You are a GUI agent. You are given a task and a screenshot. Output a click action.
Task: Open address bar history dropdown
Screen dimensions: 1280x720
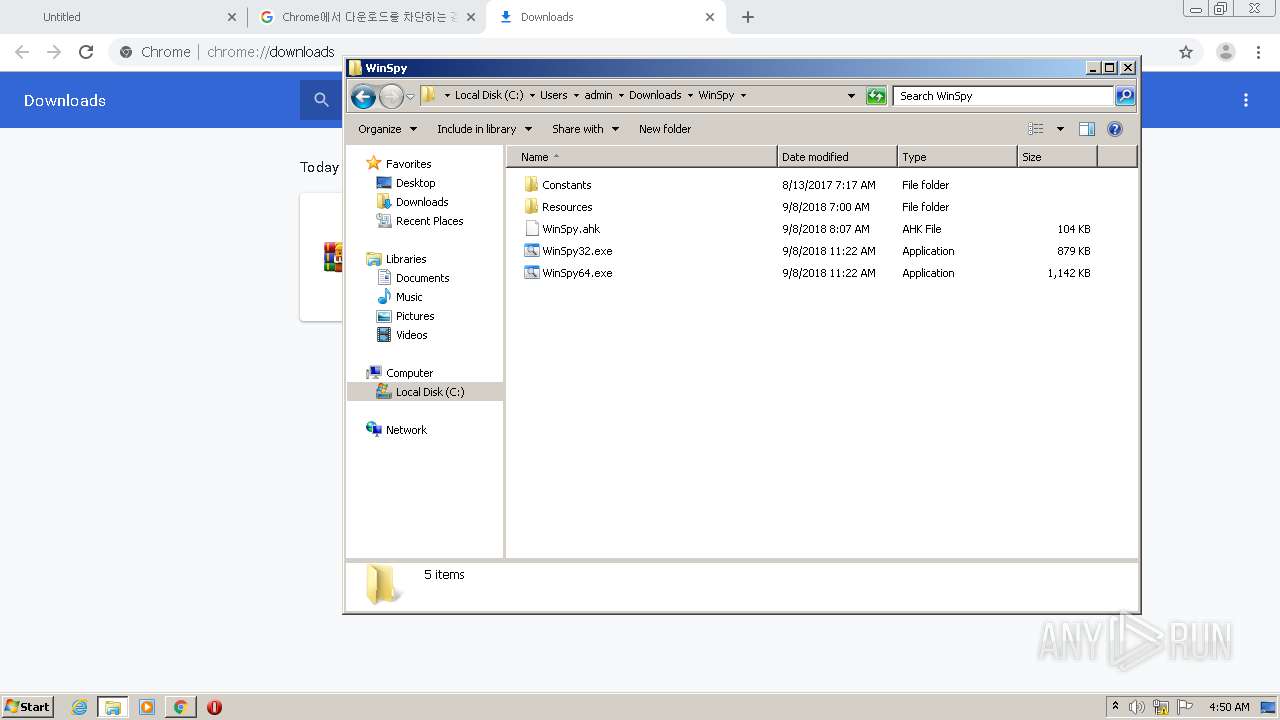click(x=851, y=96)
